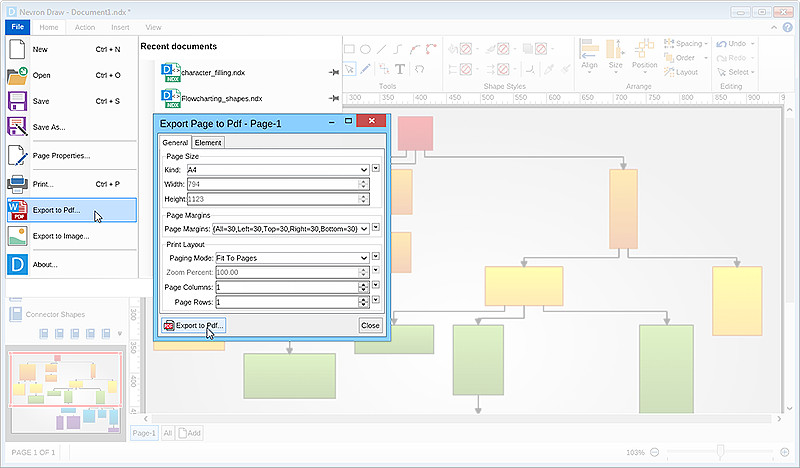Select the Pointer selection tool
800x468 pixels.
[349, 69]
